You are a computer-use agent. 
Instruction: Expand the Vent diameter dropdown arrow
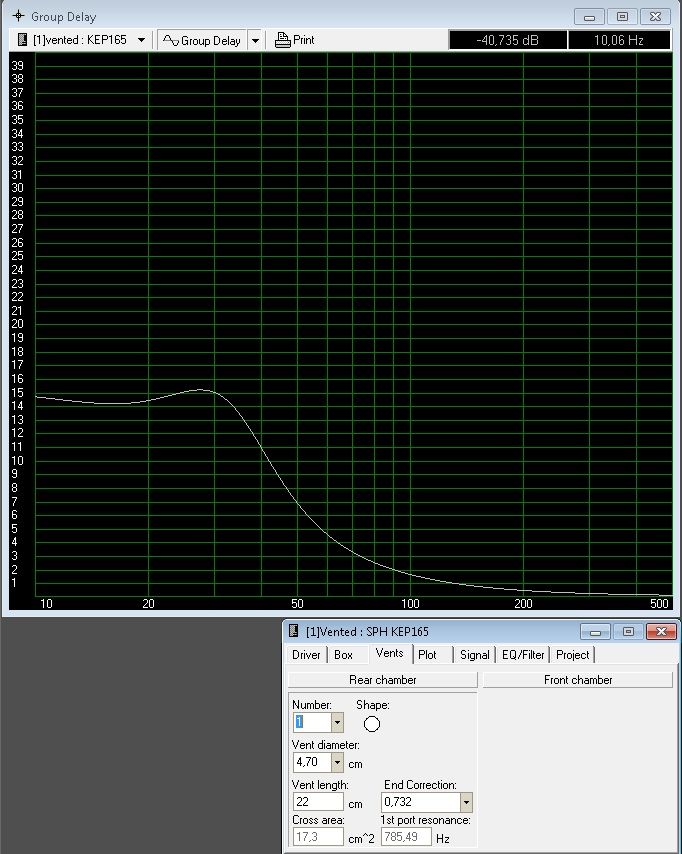click(x=337, y=762)
